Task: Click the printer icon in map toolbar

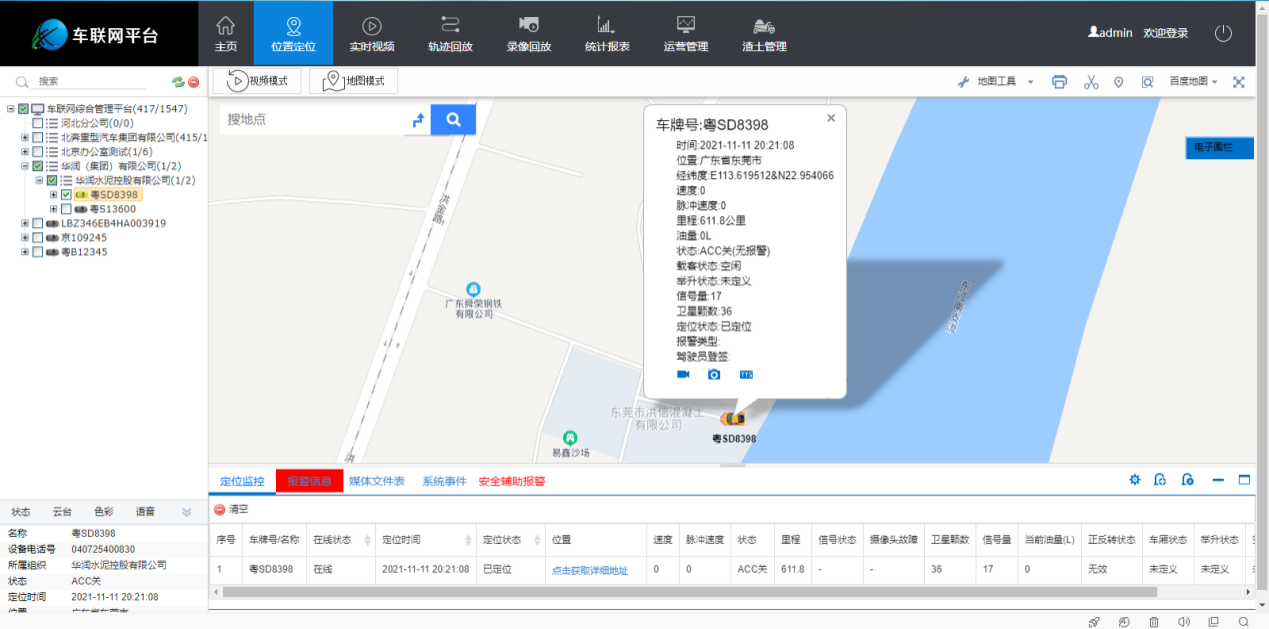Action: 1060,82
